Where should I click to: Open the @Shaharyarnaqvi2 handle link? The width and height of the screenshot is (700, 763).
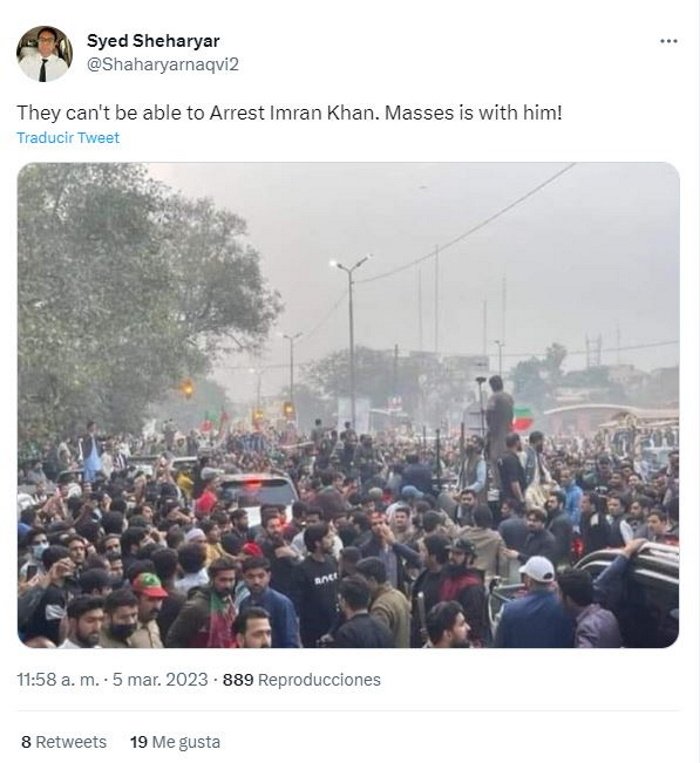coord(163,64)
